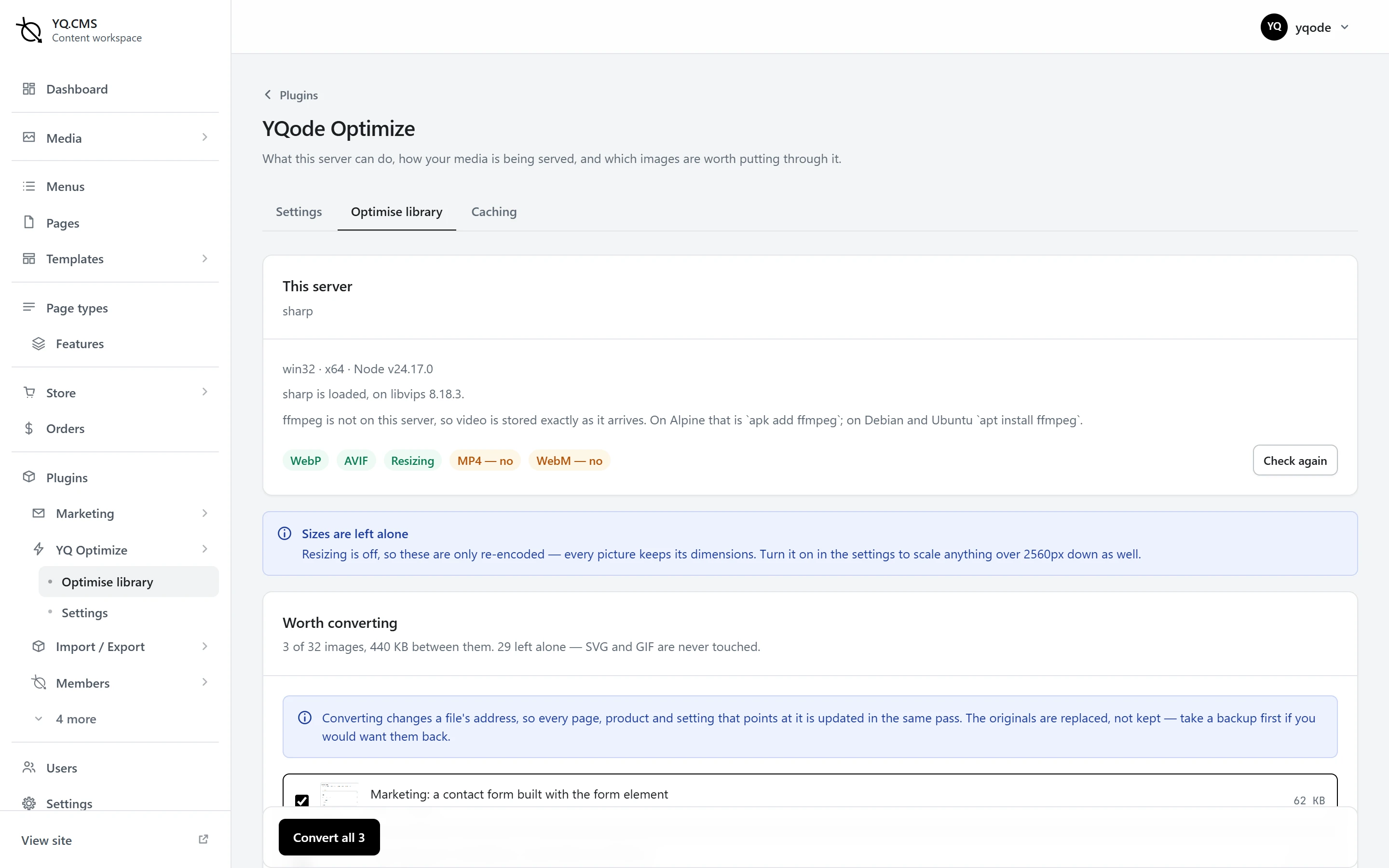Click the YQ Optimize lightning icon
This screenshot has width=1389, height=868.
pos(39,549)
